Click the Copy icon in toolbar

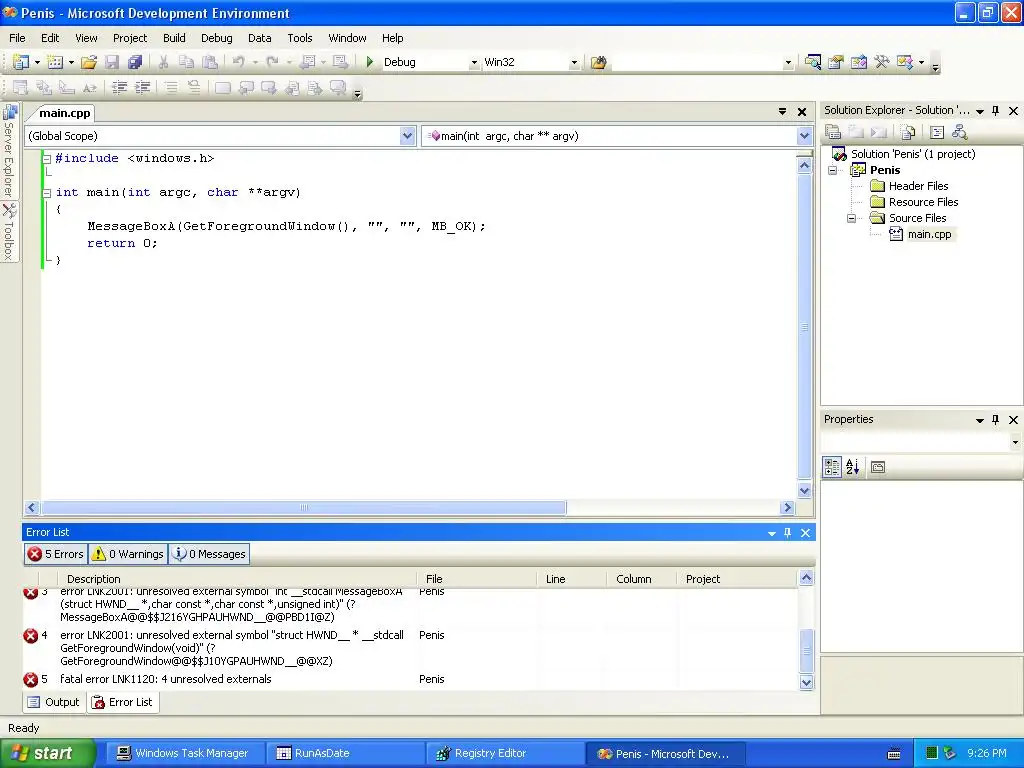tap(187, 62)
